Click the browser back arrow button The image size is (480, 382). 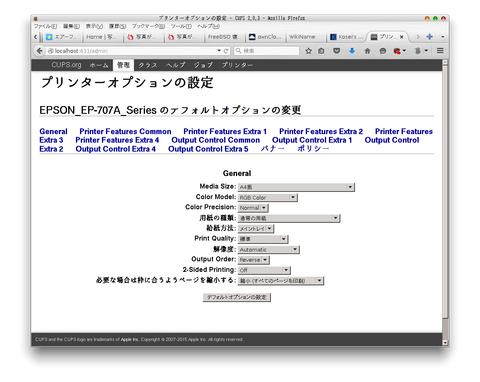pyautogui.click(x=40, y=51)
